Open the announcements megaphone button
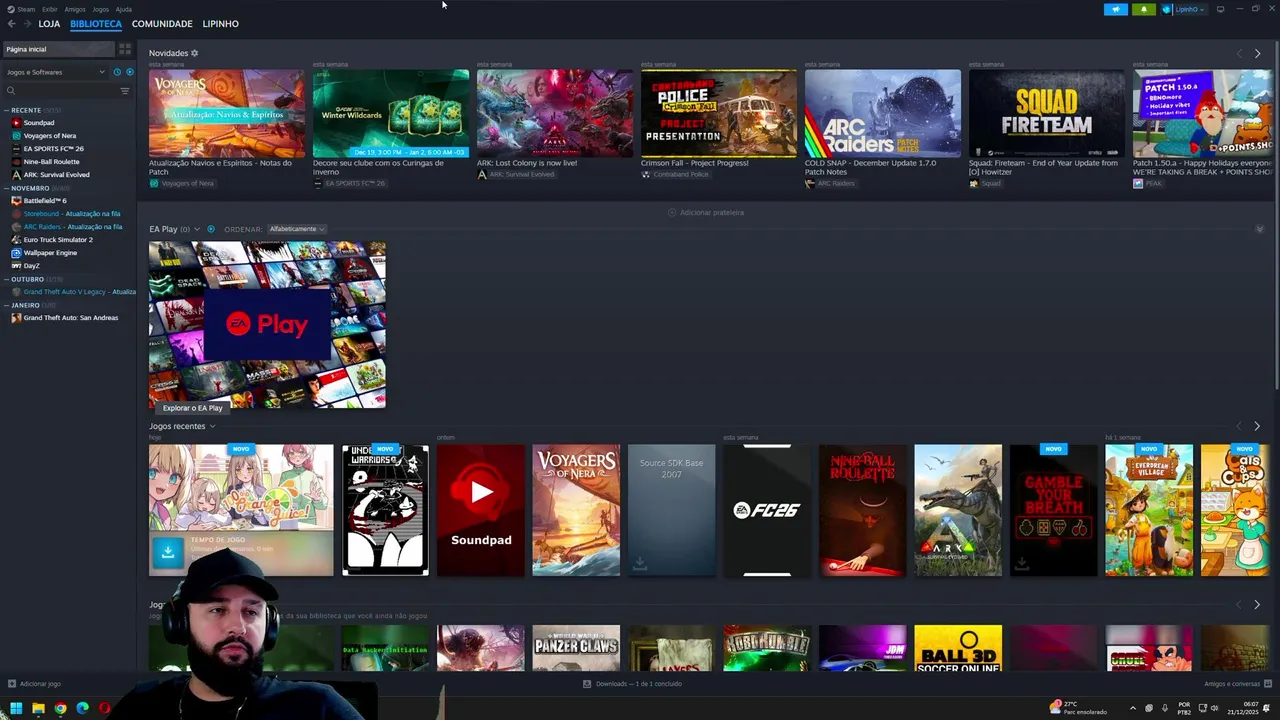The image size is (1280, 720). click(1115, 9)
